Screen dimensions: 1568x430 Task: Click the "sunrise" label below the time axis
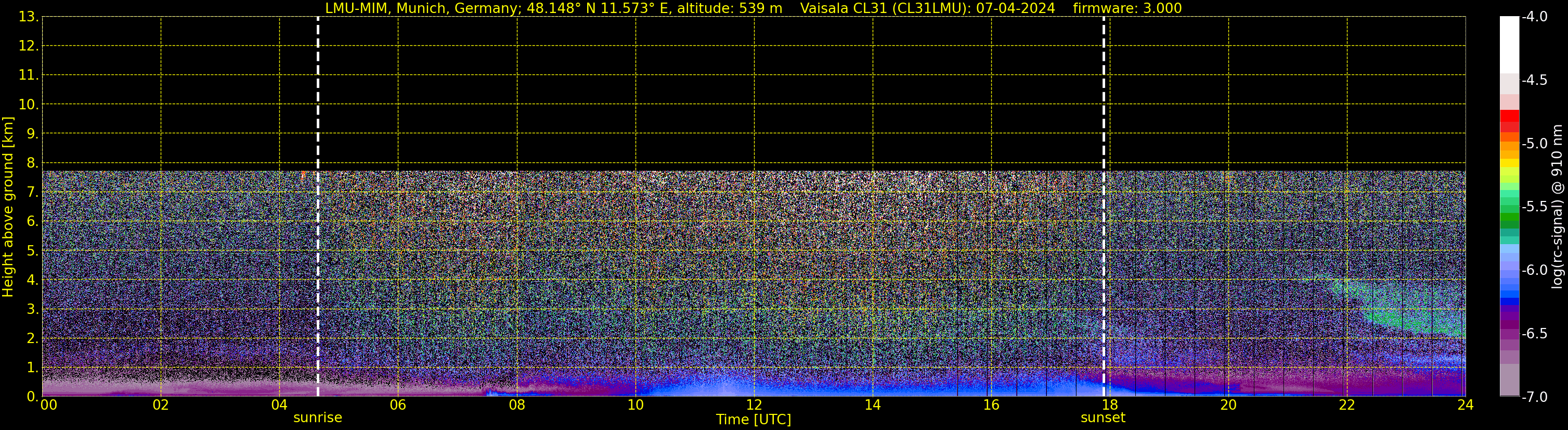(x=318, y=418)
